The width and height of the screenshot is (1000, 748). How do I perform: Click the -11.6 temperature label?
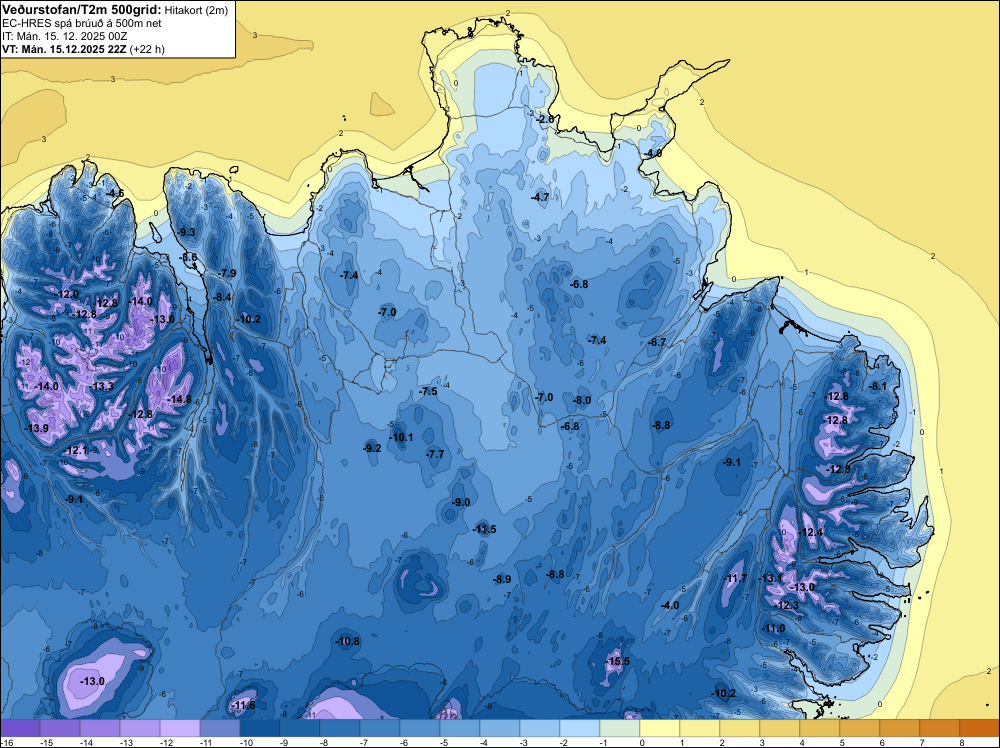pos(243,705)
